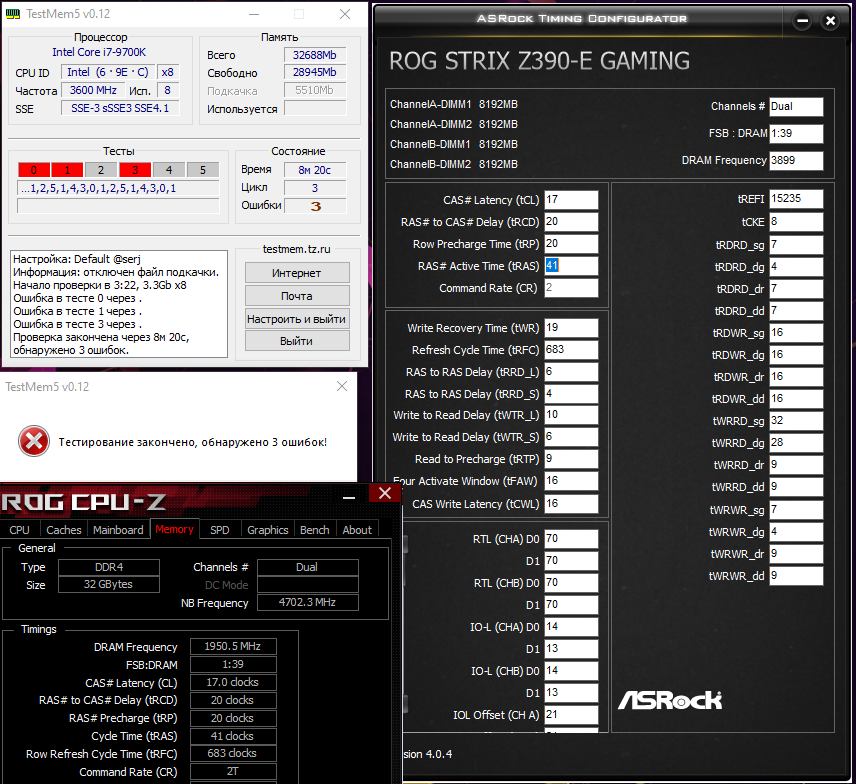Image resolution: width=856 pixels, height=784 pixels.
Task: Click the RTL (CHA) D0 value field
Action: pos(571,539)
